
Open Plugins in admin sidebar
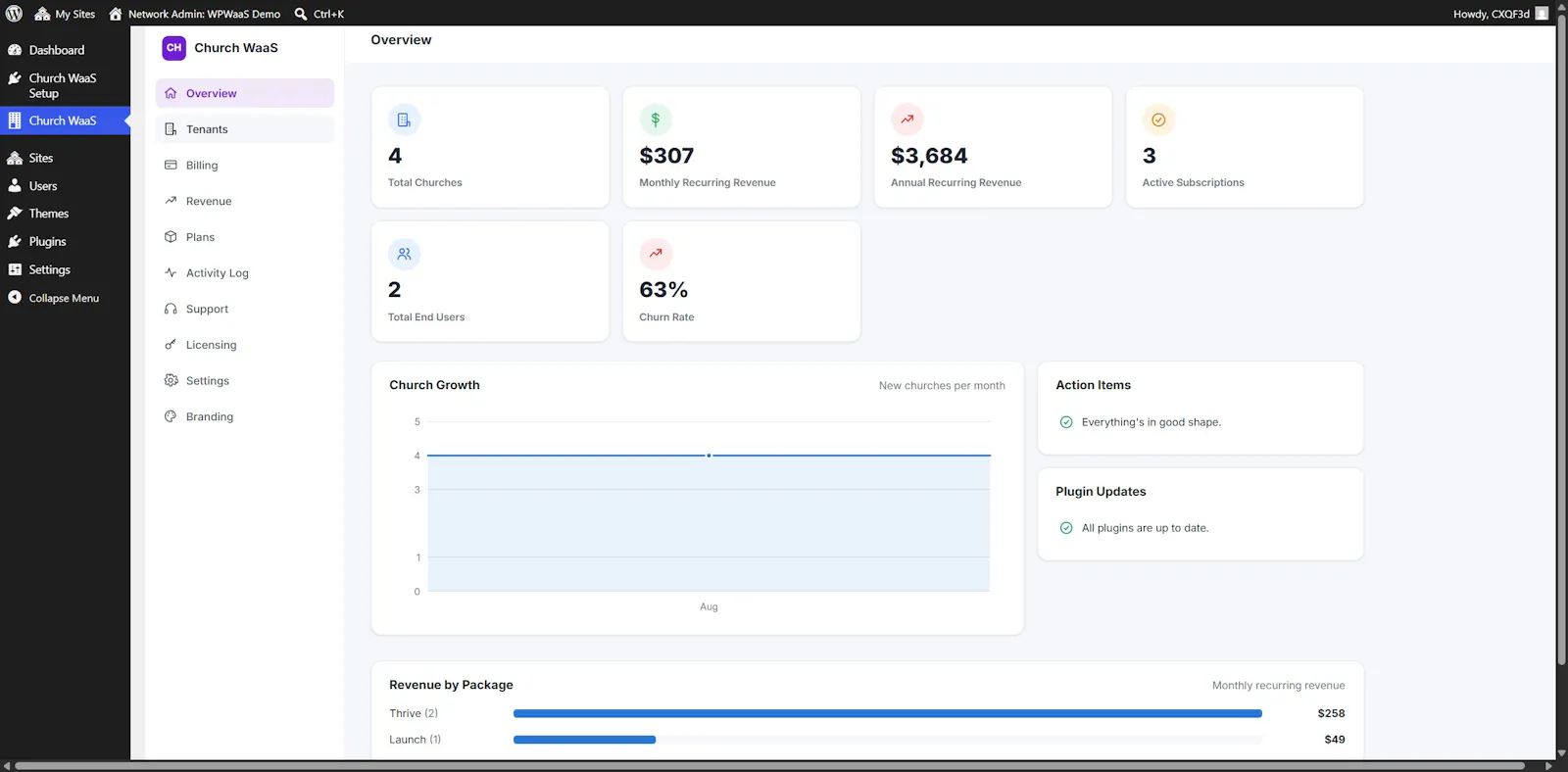65,241
